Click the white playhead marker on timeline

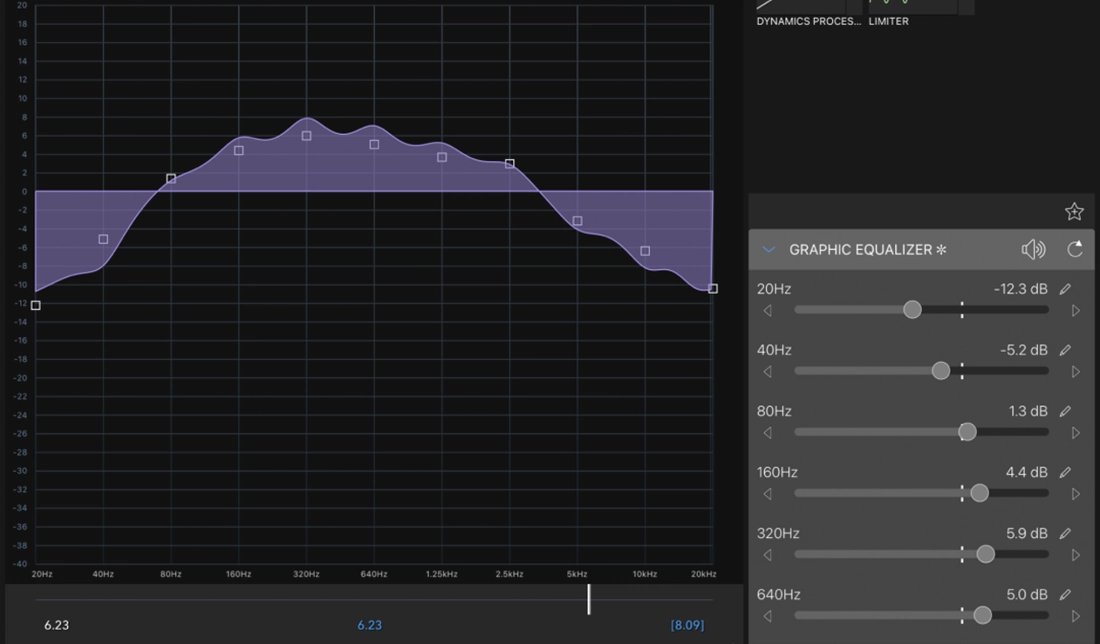tap(589, 599)
